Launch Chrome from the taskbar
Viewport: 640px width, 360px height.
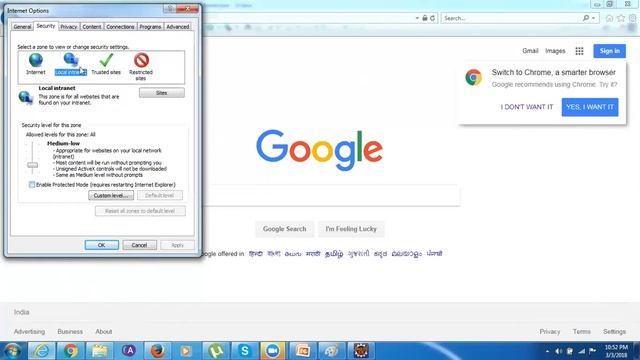[x=71, y=351]
